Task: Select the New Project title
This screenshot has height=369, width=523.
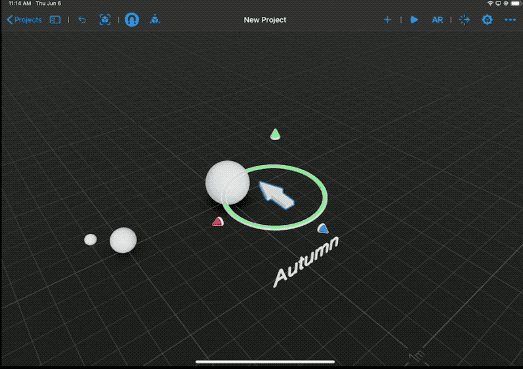Action: coord(265,20)
